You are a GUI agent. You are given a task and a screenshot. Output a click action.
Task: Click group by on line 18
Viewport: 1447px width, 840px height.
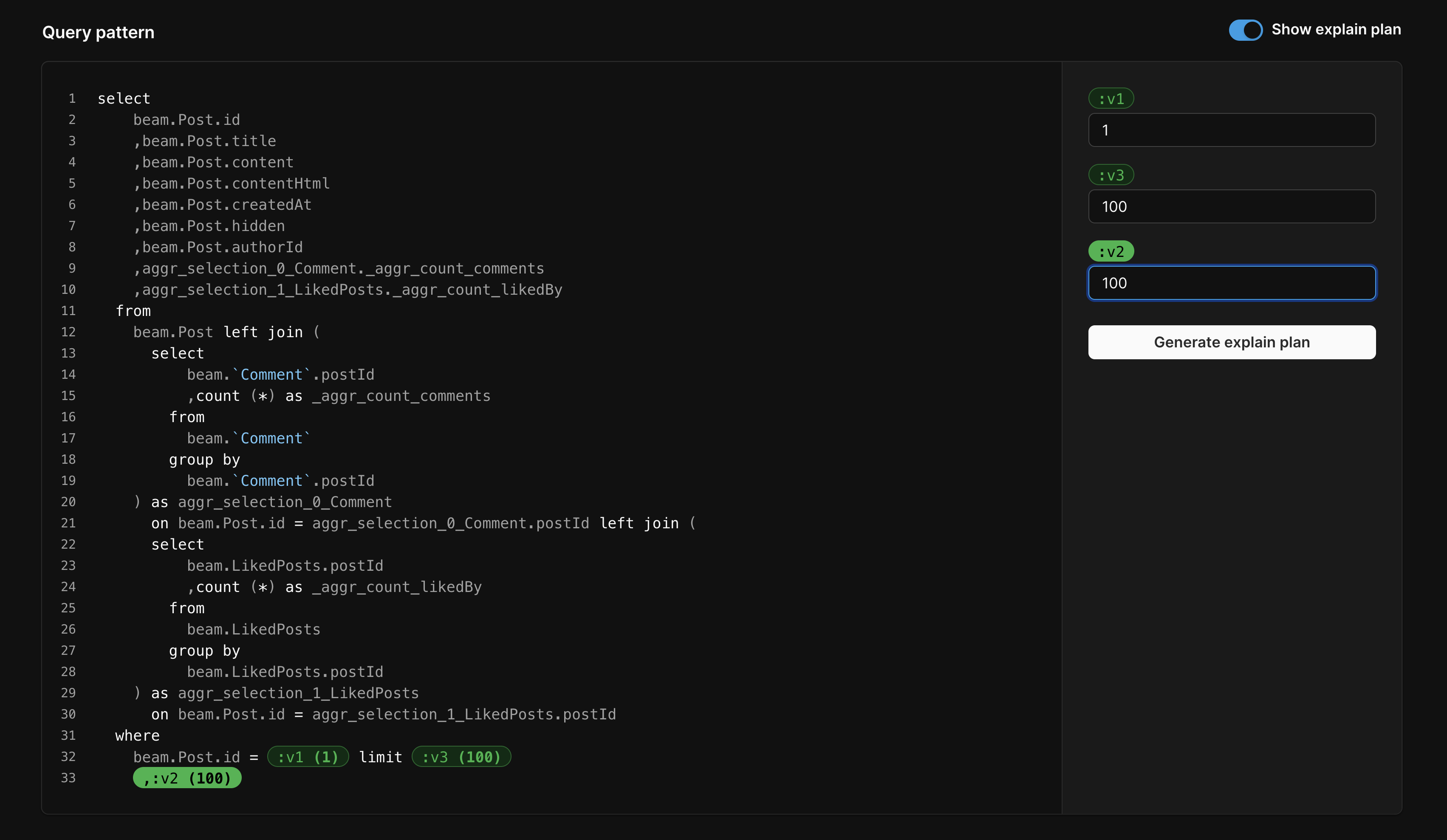pyautogui.click(x=204, y=459)
